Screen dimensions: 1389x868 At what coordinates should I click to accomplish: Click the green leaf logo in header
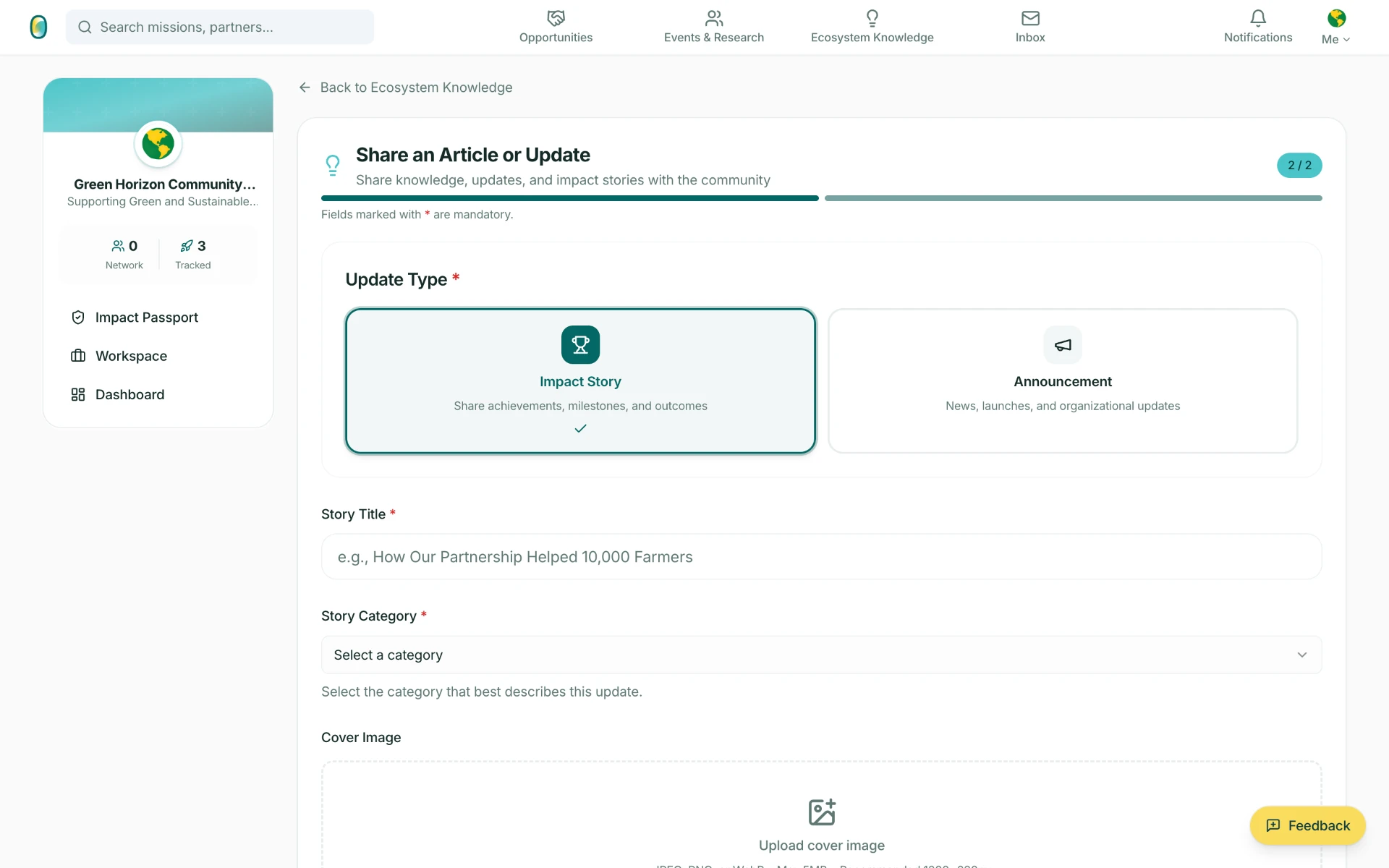(x=38, y=27)
